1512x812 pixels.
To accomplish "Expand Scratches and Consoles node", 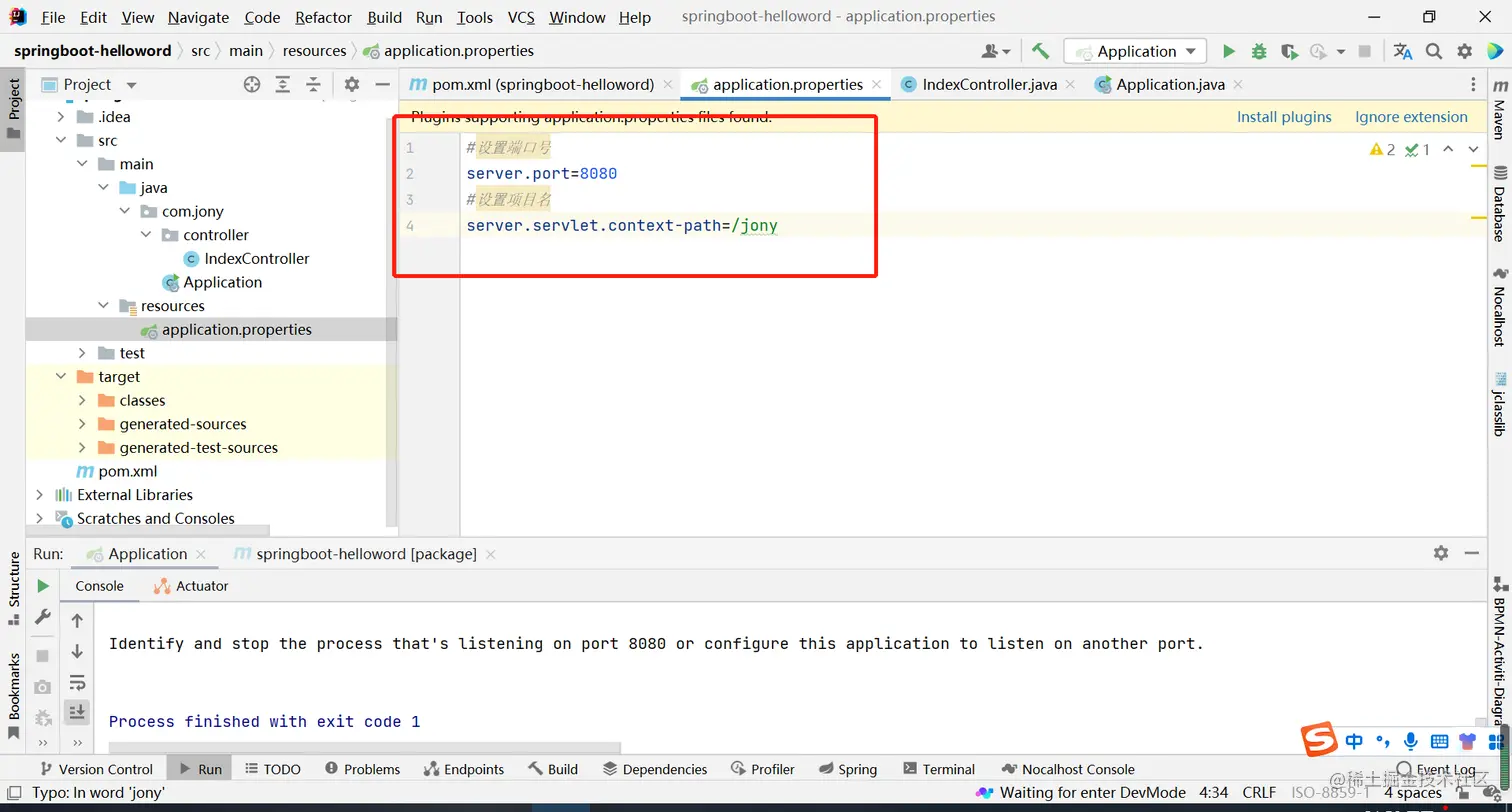I will point(40,518).
